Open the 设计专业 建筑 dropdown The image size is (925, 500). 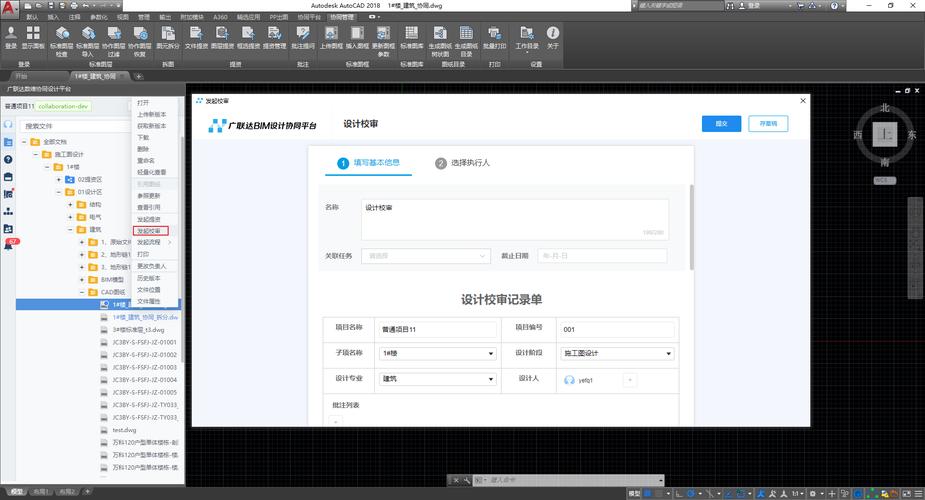[x=437, y=379]
